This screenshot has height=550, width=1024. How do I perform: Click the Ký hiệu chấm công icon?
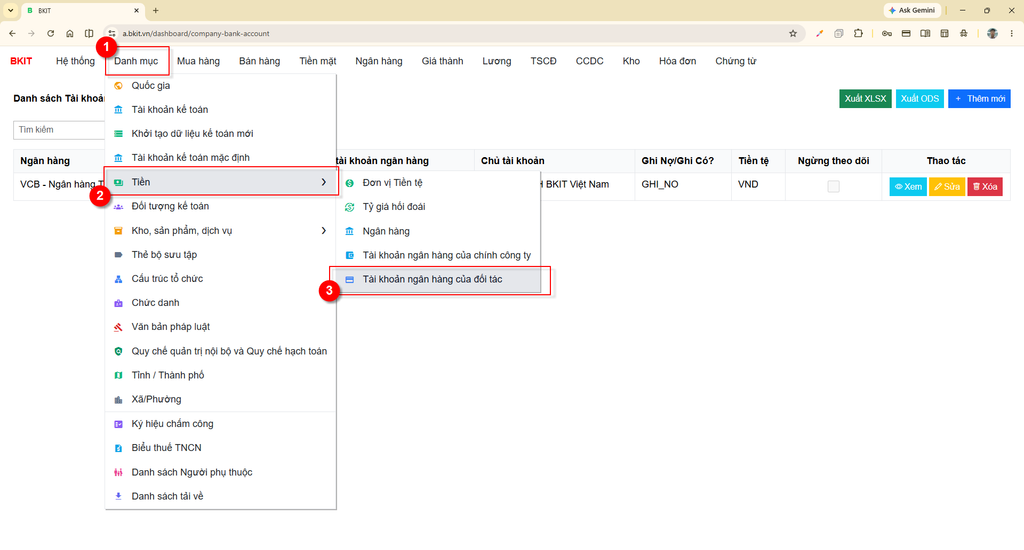(118, 424)
